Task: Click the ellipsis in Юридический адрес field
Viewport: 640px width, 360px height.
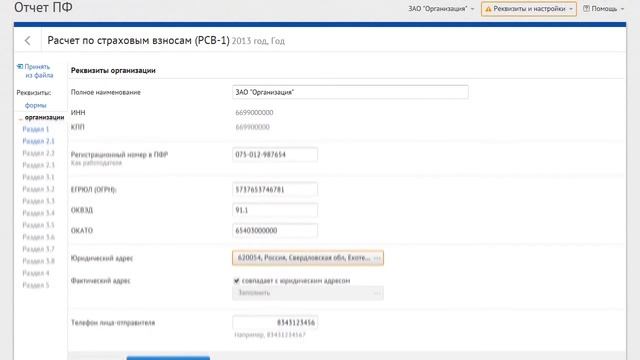Action: click(377, 258)
